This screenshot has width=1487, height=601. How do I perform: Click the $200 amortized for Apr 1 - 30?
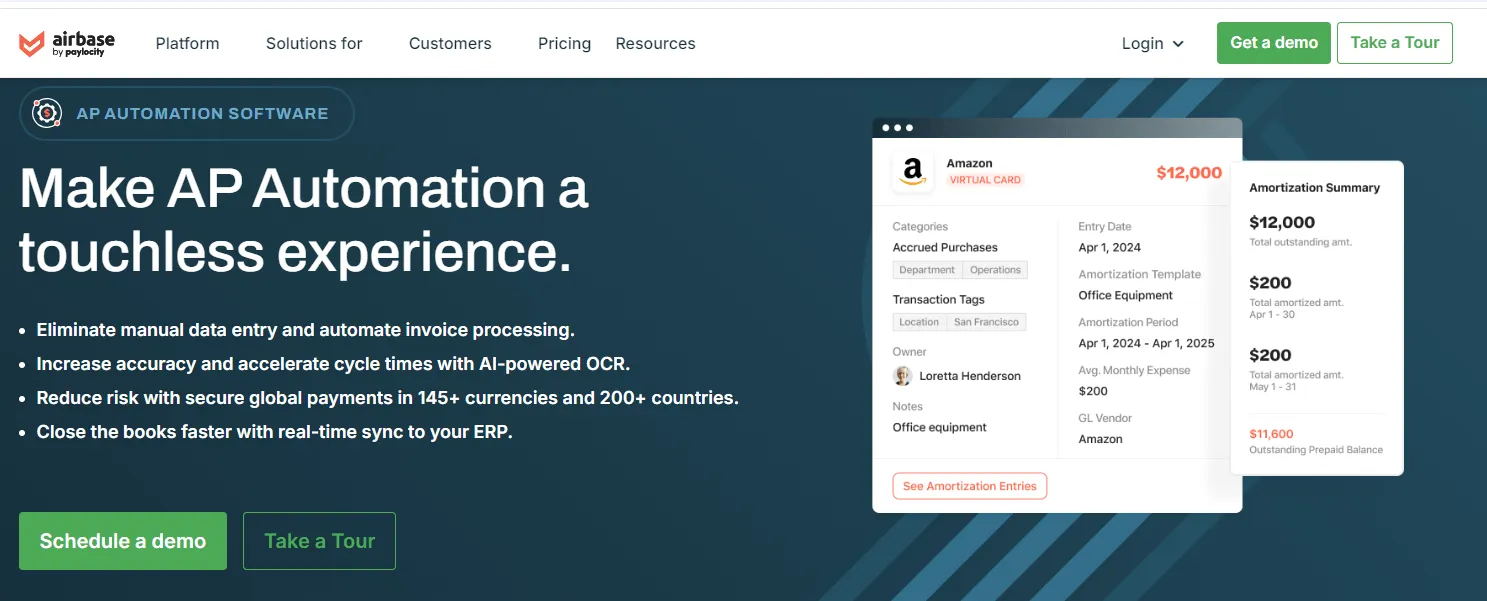coord(1271,283)
